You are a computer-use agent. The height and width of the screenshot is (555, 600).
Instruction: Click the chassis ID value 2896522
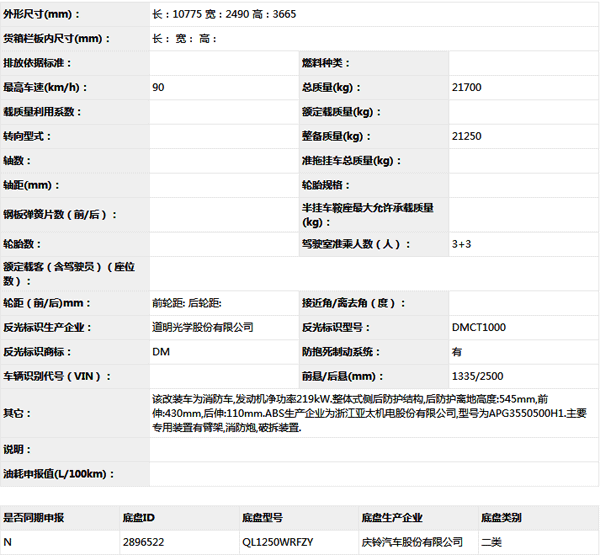143,542
